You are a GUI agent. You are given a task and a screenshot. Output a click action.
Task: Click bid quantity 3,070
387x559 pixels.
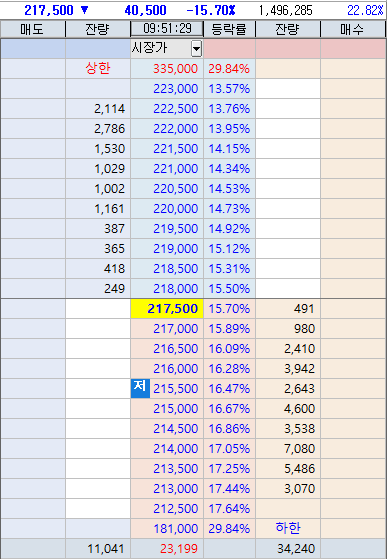[x=299, y=488]
